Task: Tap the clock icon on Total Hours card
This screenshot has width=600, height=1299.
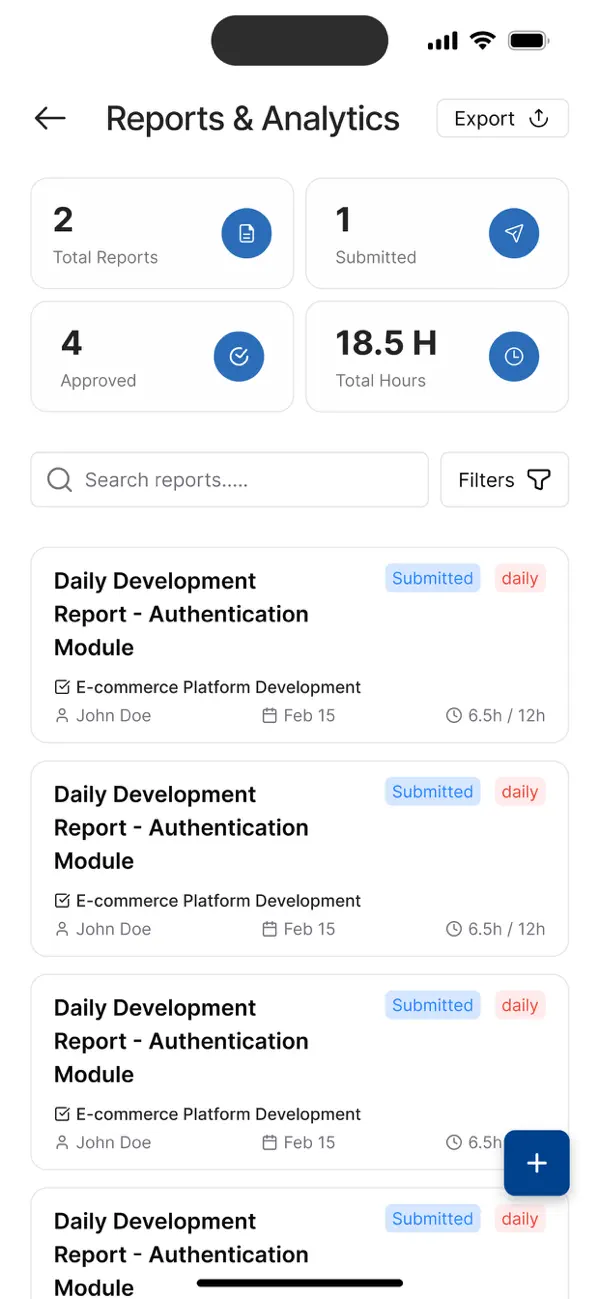Action: (x=514, y=357)
